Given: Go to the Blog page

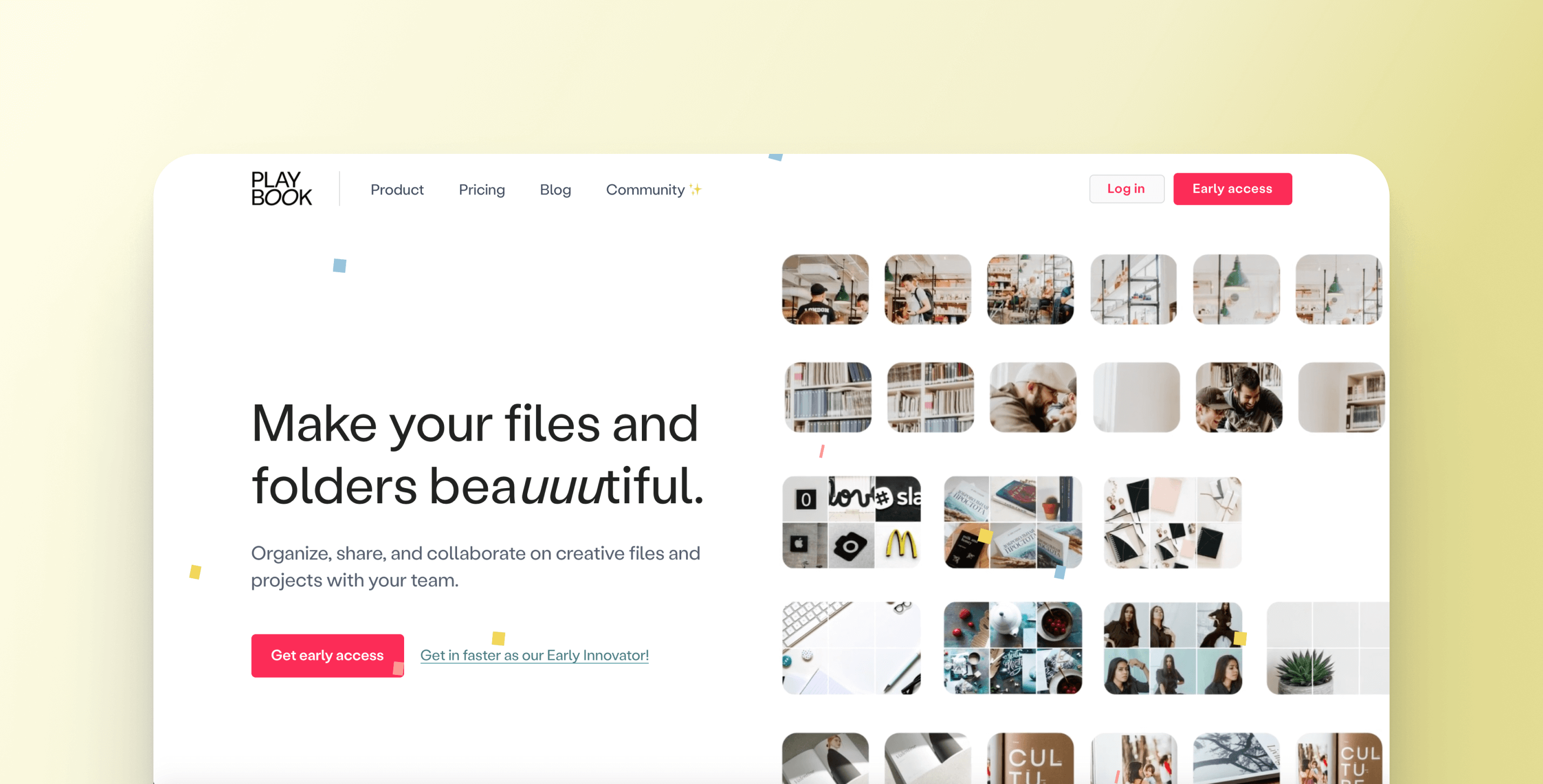Looking at the screenshot, I should click(x=555, y=190).
